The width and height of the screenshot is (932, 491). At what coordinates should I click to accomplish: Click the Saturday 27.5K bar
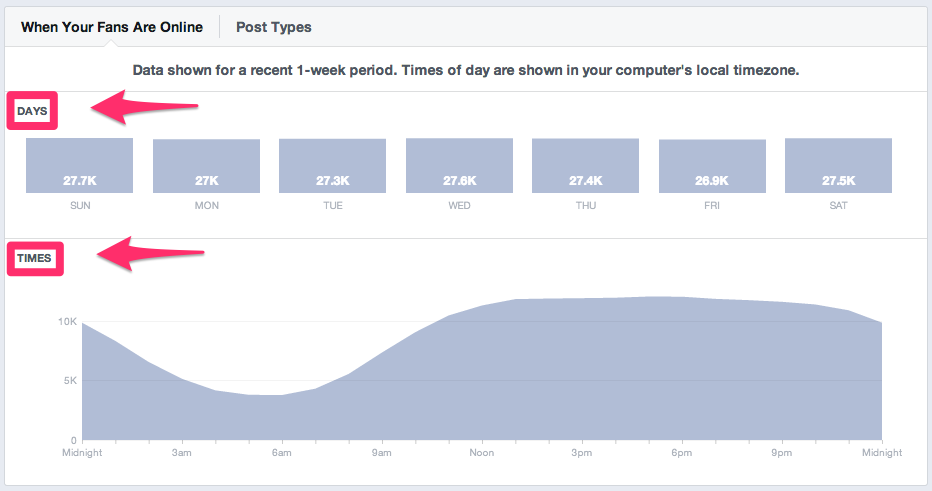[x=838, y=165]
